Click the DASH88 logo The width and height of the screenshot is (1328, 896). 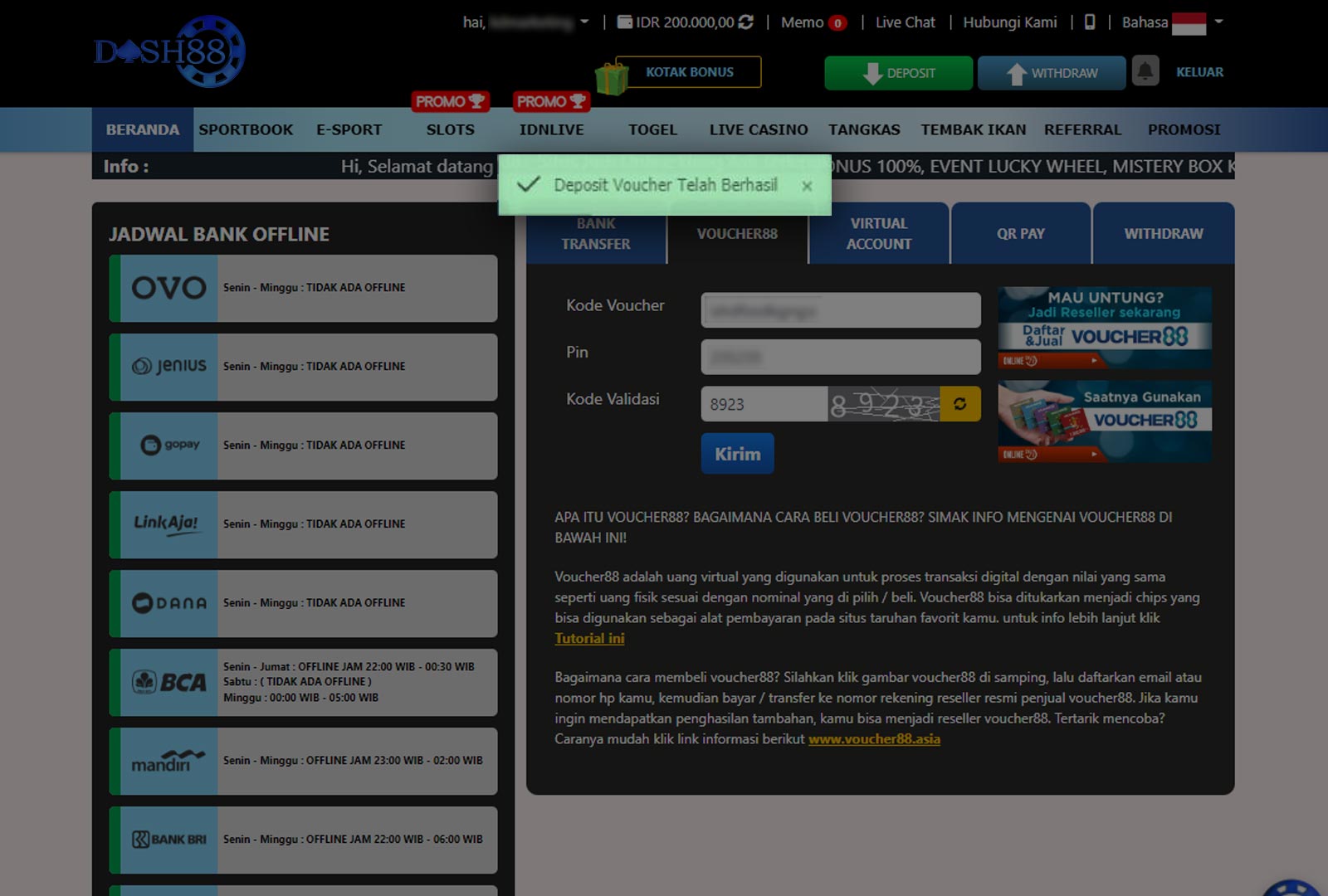tap(170, 51)
